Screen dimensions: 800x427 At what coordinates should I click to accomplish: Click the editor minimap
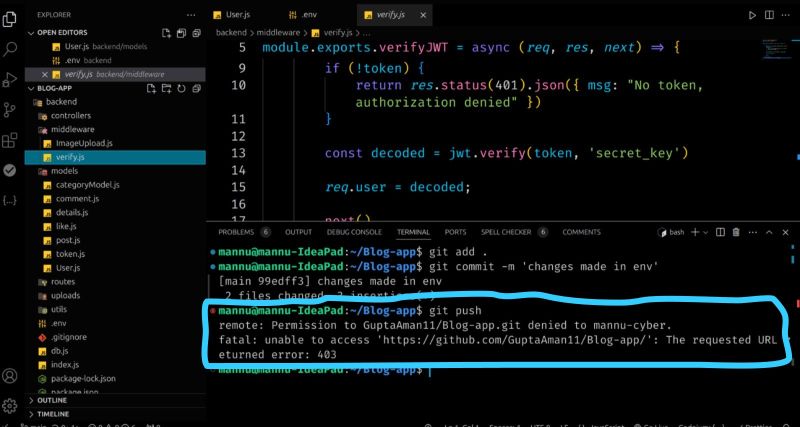pos(776,49)
